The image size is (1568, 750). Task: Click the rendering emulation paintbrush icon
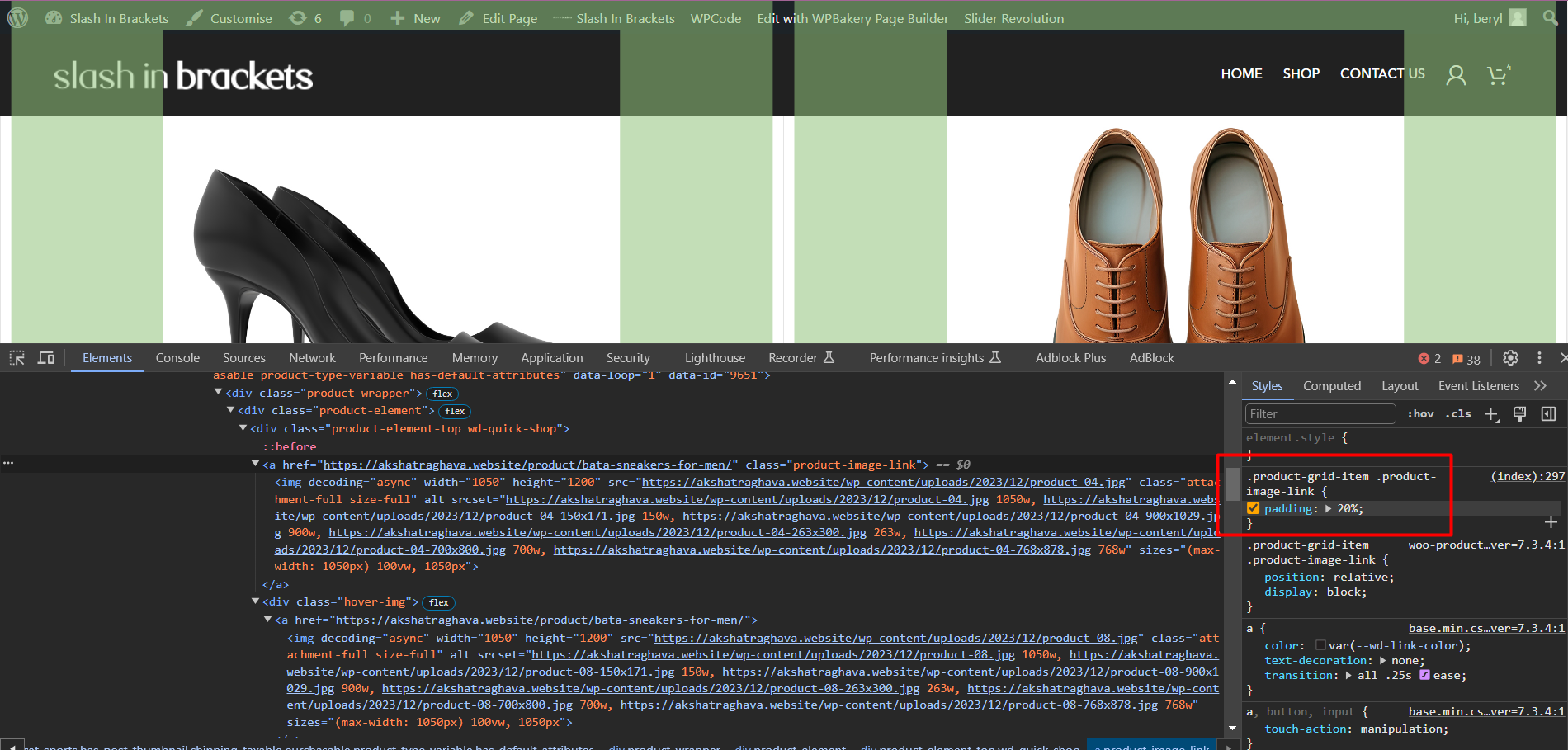[x=1519, y=414]
